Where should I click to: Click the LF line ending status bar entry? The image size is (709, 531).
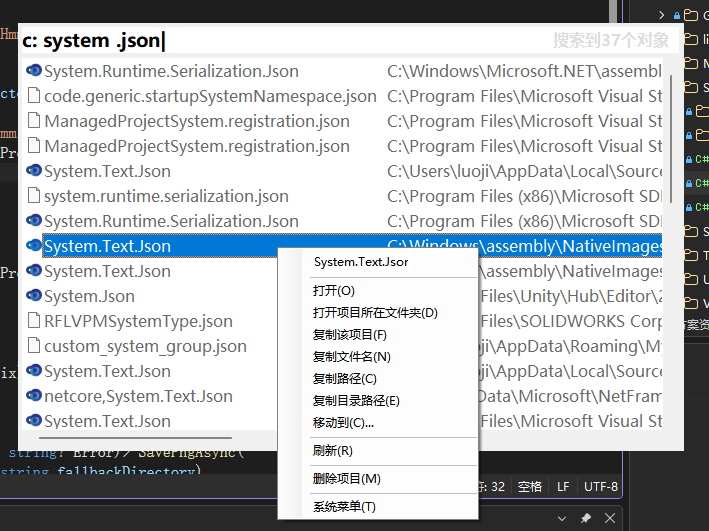click(x=563, y=487)
